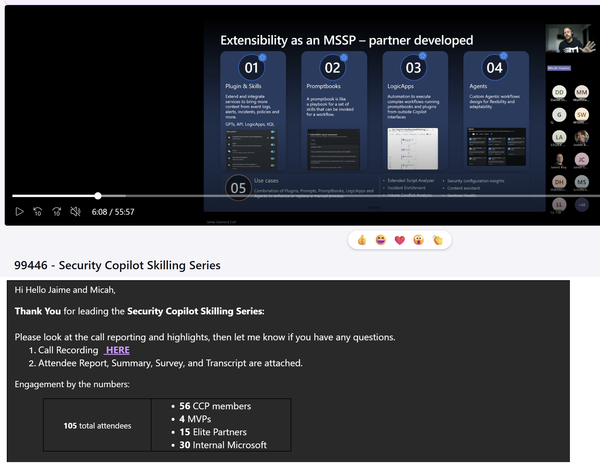Click the Attendee Report, Summary, Survey line

click(x=170, y=363)
